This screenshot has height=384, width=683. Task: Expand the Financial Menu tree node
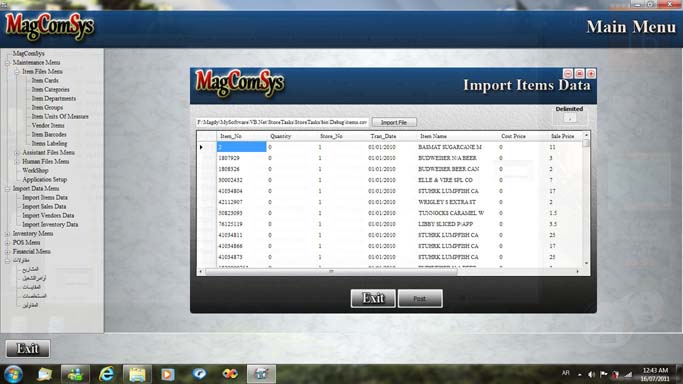tap(7, 252)
